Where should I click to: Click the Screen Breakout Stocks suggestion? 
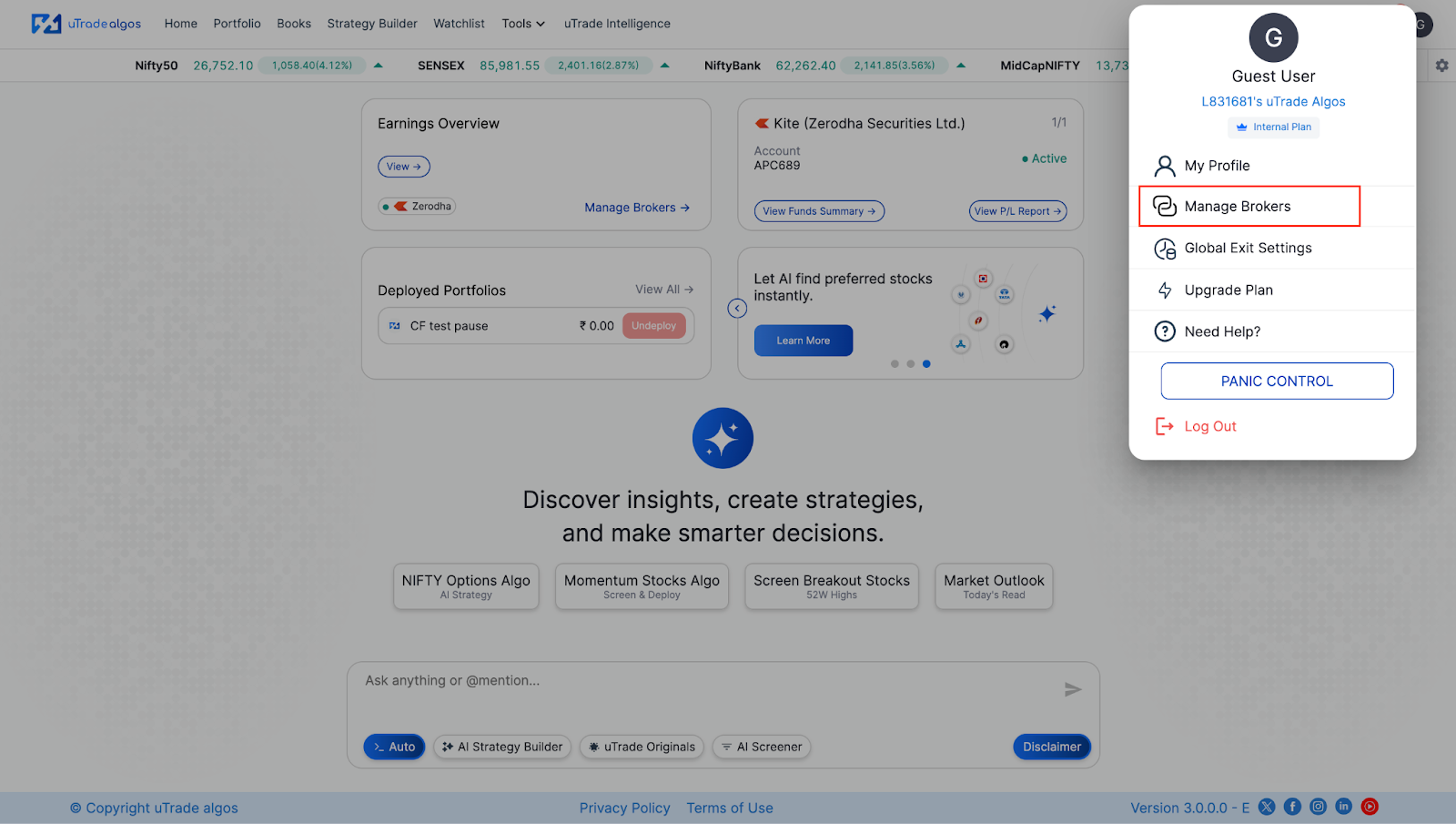pos(832,586)
